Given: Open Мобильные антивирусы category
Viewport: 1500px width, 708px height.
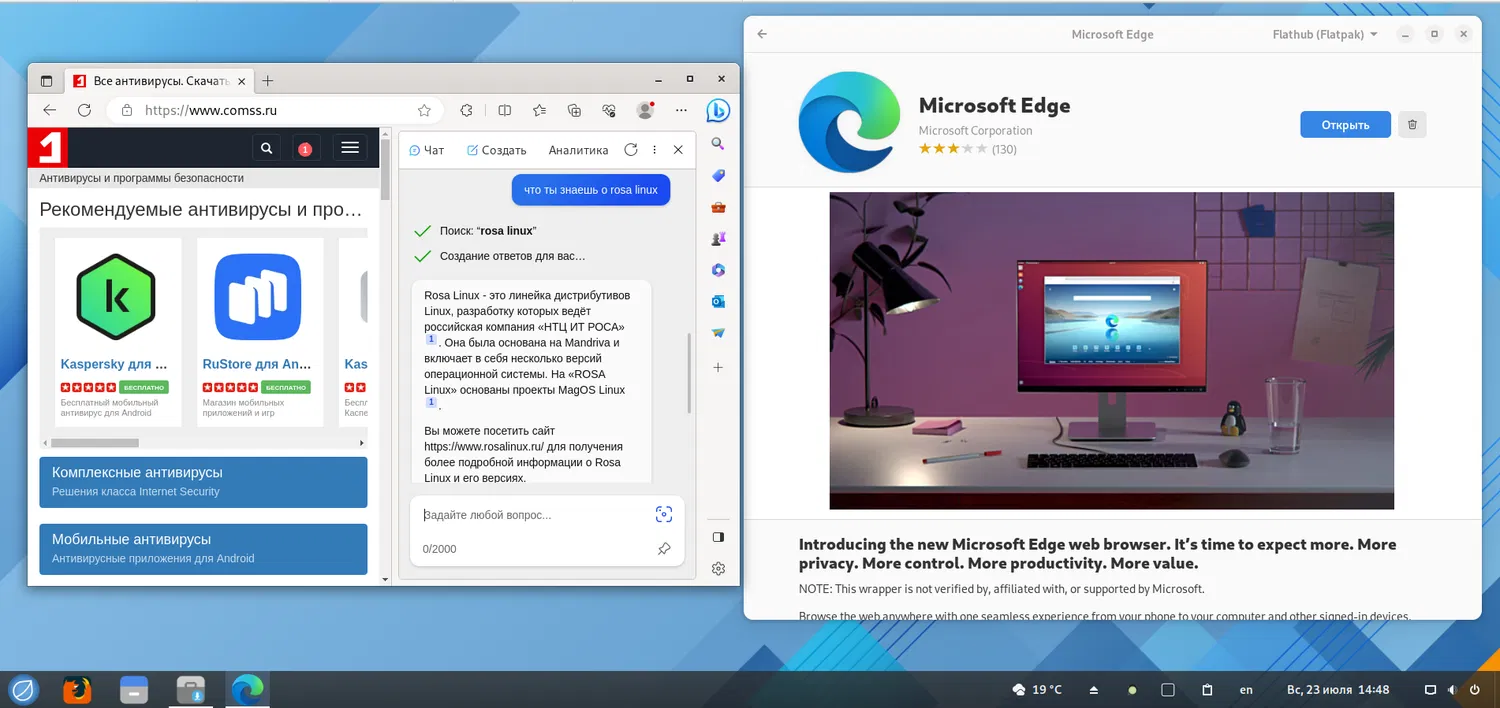Looking at the screenshot, I should (x=203, y=549).
